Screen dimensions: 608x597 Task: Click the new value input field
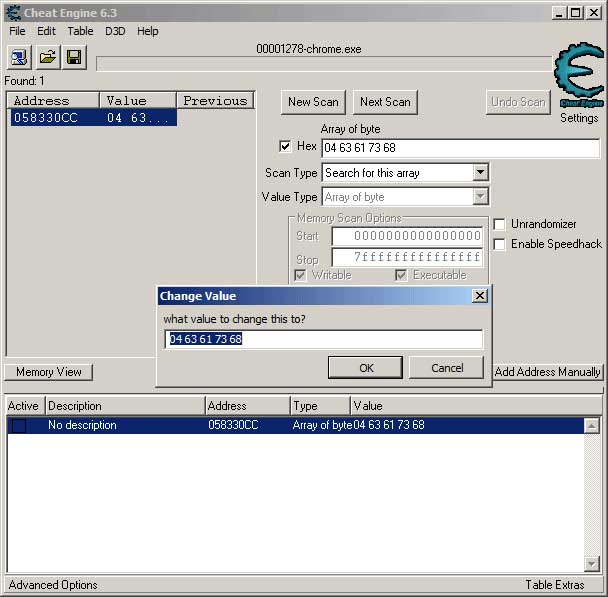pyautogui.click(x=324, y=339)
